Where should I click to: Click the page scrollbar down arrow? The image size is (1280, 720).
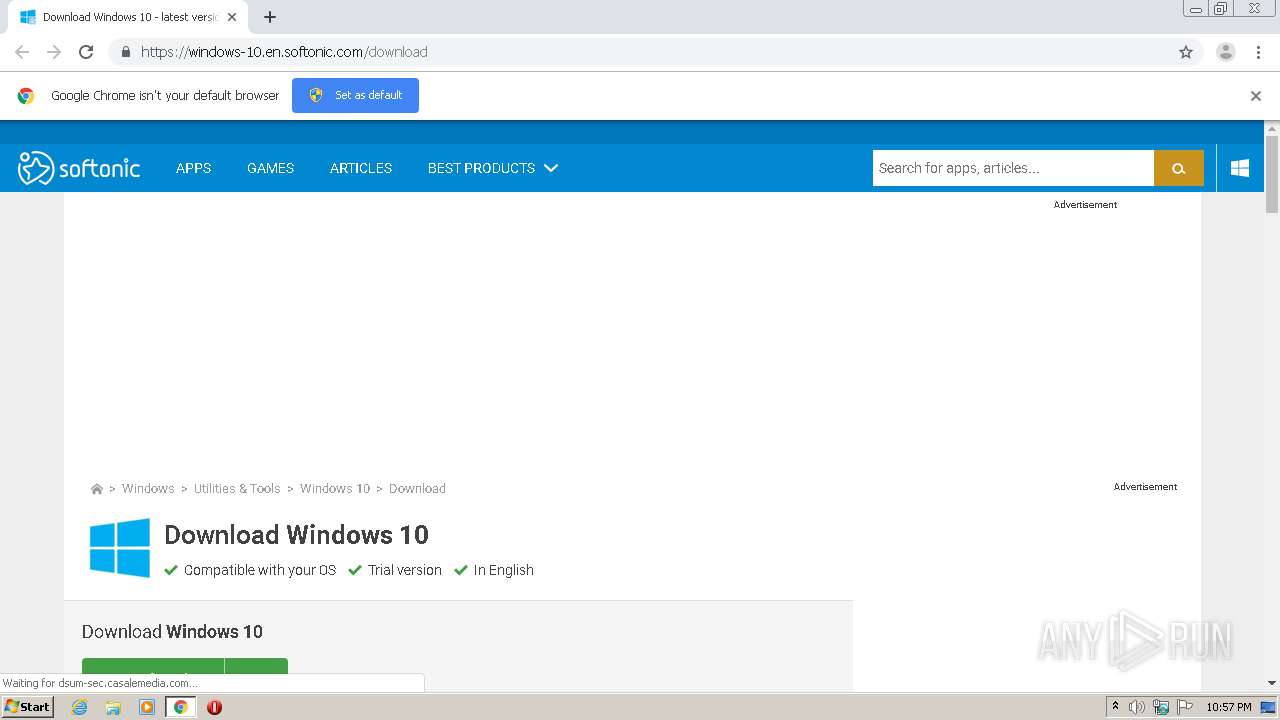click(x=1272, y=683)
